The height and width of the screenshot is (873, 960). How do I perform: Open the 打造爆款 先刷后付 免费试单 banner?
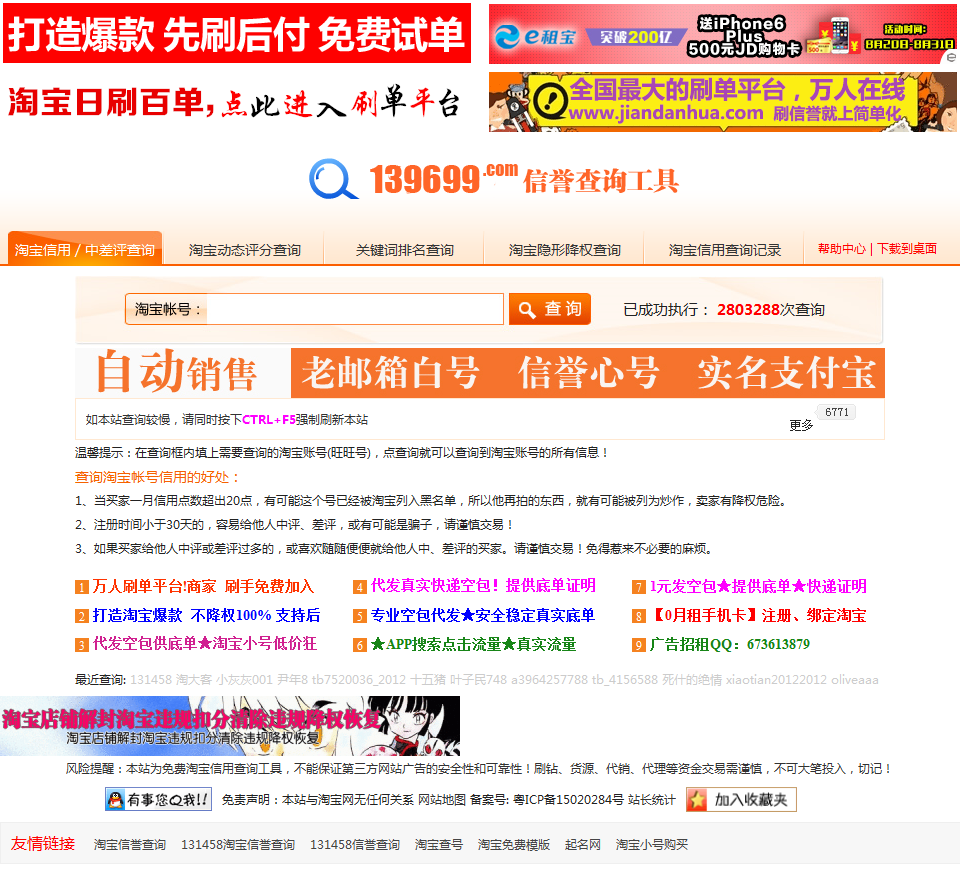(x=237, y=33)
